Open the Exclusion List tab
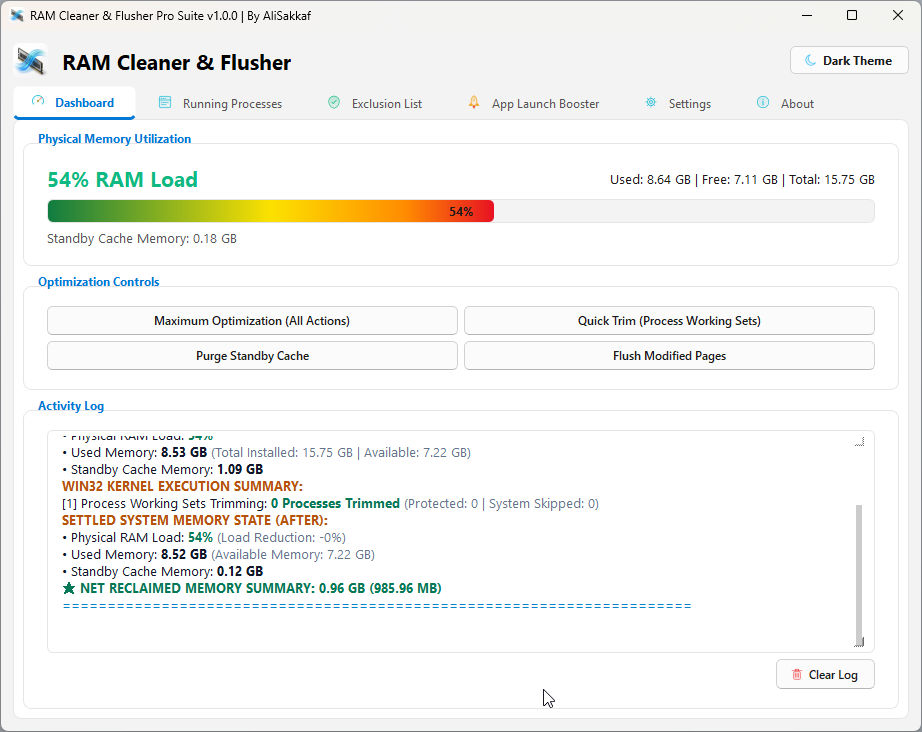The width and height of the screenshot is (922, 732). point(375,103)
